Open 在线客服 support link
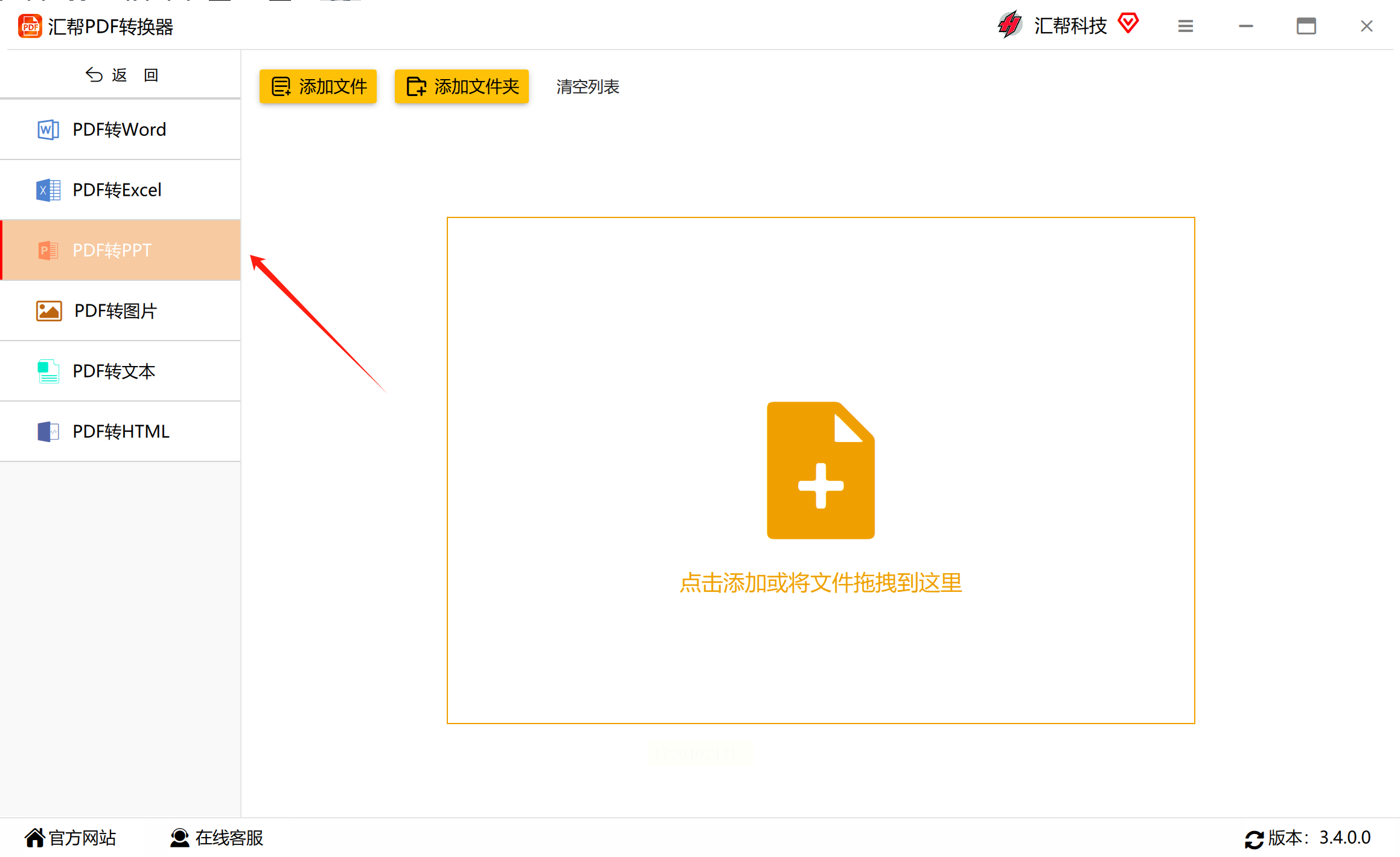Viewport: 1400px width, 857px height. click(217, 838)
